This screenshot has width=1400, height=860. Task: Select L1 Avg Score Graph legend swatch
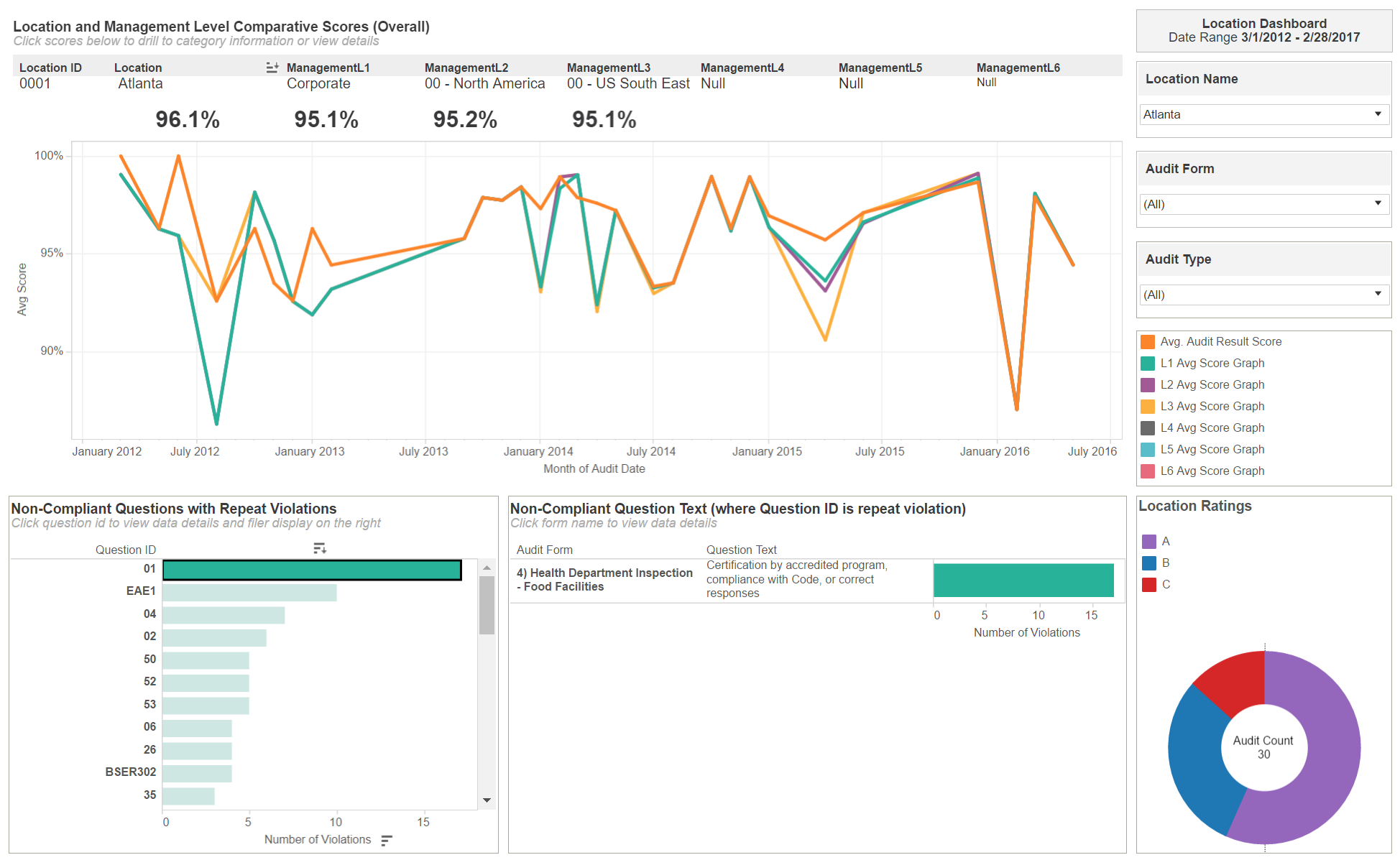tap(1148, 364)
